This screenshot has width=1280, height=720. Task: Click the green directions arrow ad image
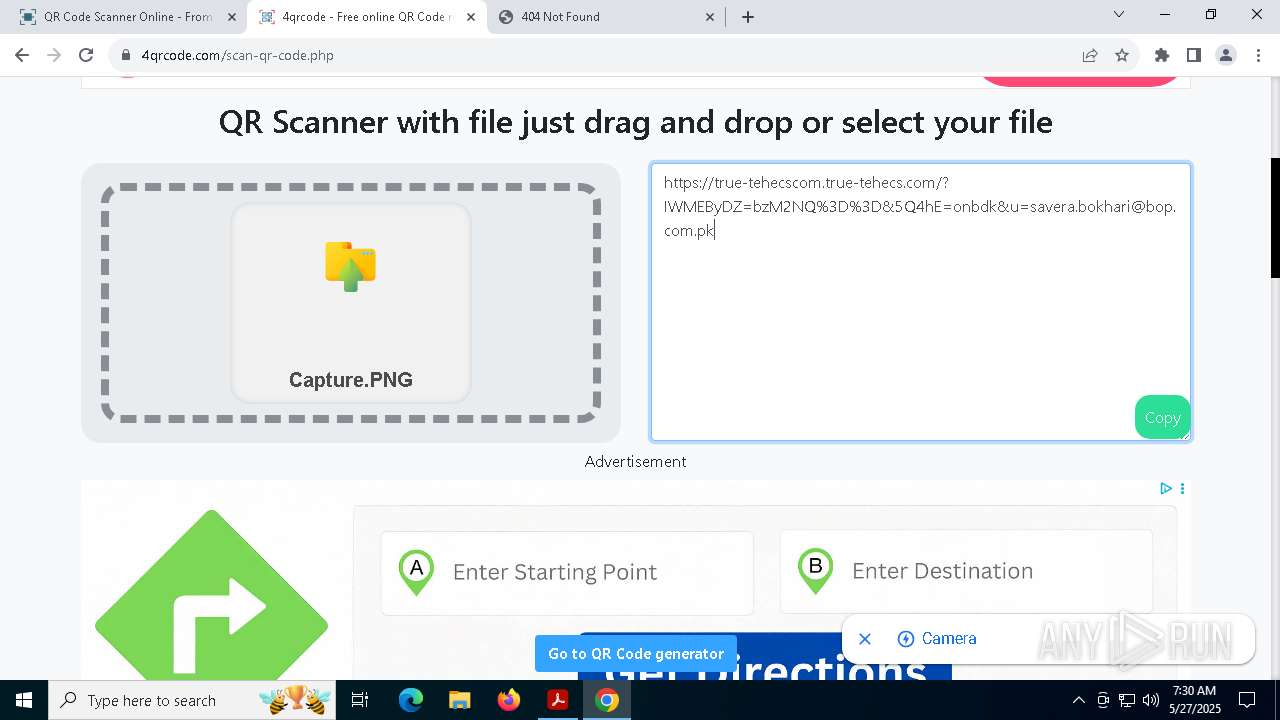[x=211, y=595]
